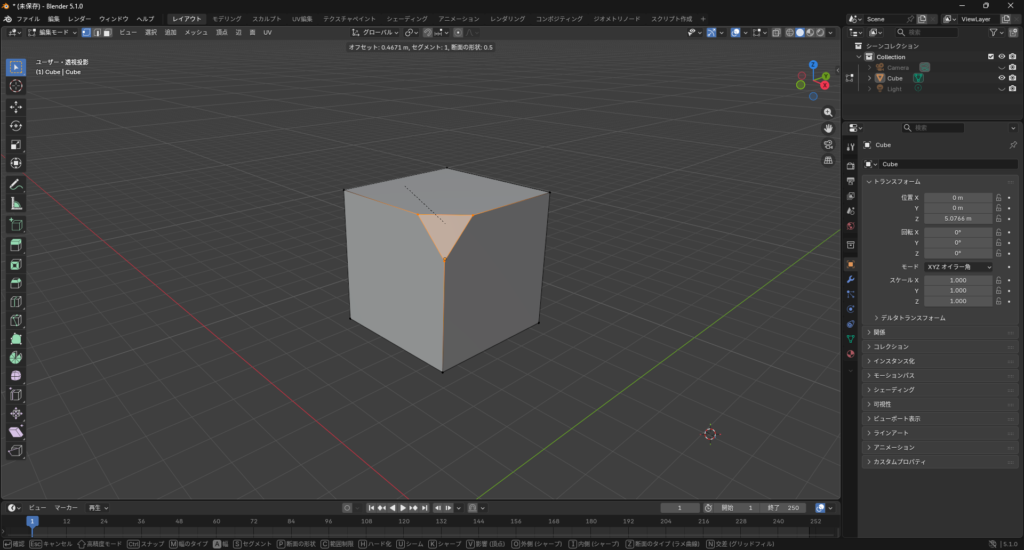Switch to the モデリング workspace tab
The height and width of the screenshot is (550, 1024).
[x=226, y=19]
